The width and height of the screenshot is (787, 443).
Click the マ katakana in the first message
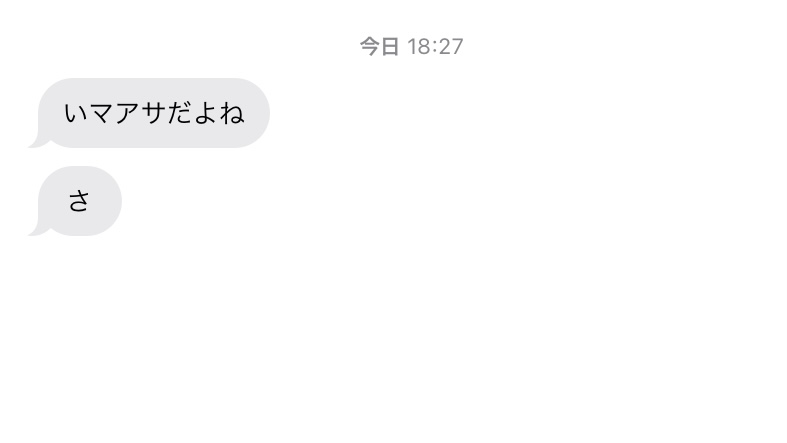tap(102, 113)
